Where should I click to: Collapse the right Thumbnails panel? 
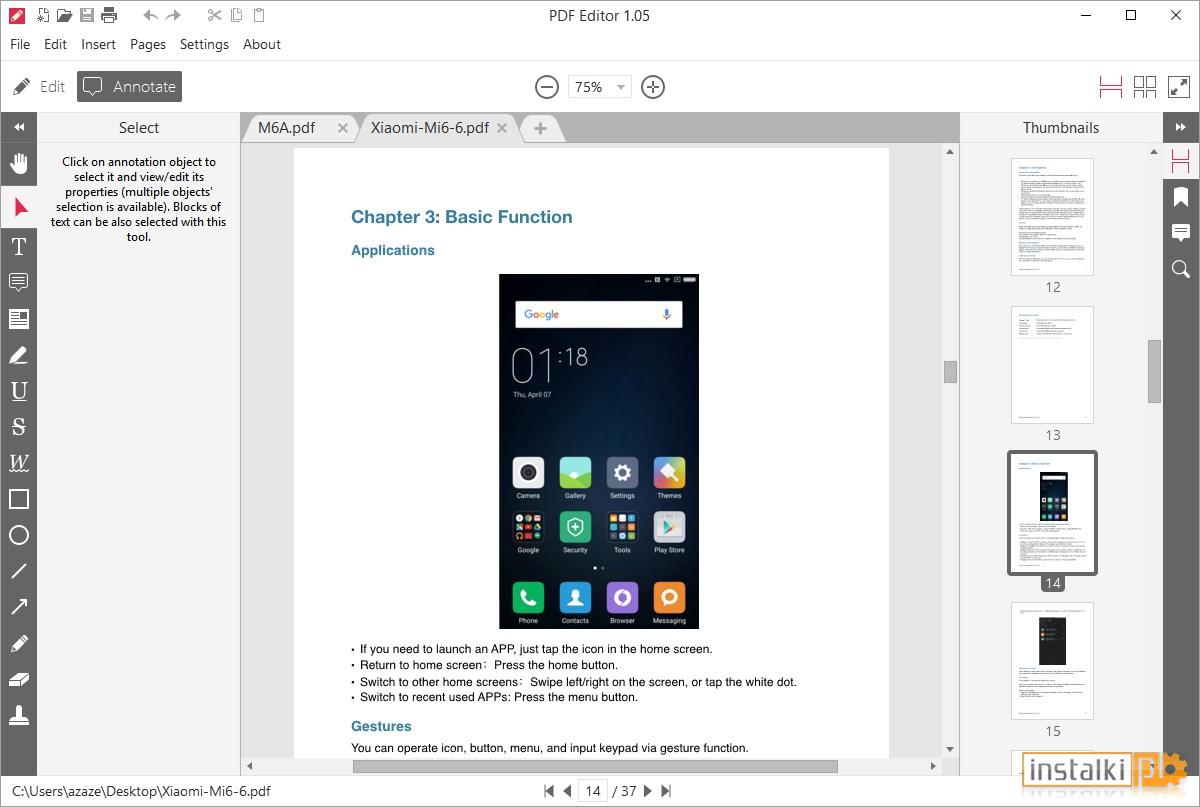click(x=1181, y=127)
